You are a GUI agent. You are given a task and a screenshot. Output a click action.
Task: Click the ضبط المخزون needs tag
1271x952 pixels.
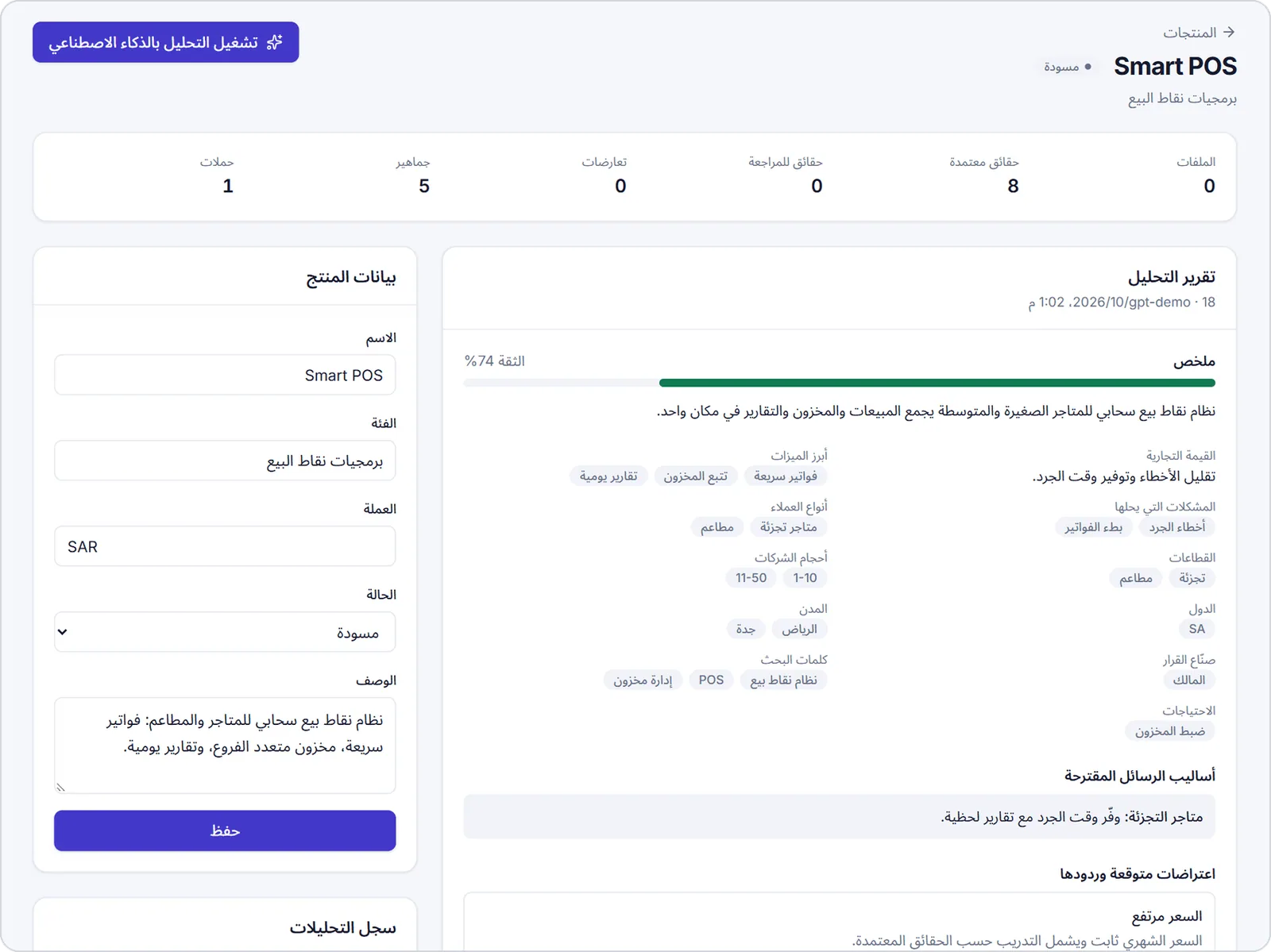click(x=1170, y=731)
